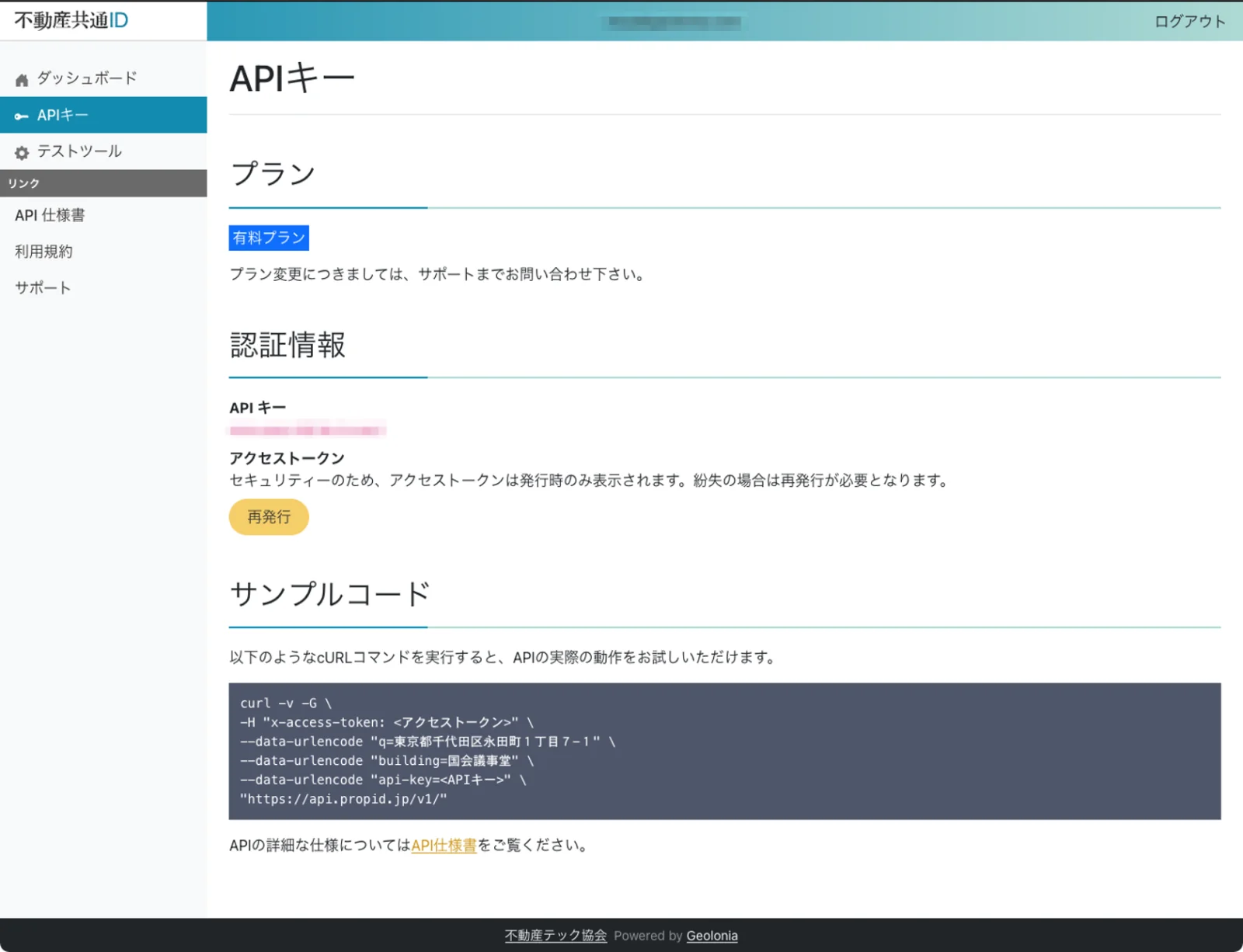Click the curl sample code block

(x=725, y=751)
